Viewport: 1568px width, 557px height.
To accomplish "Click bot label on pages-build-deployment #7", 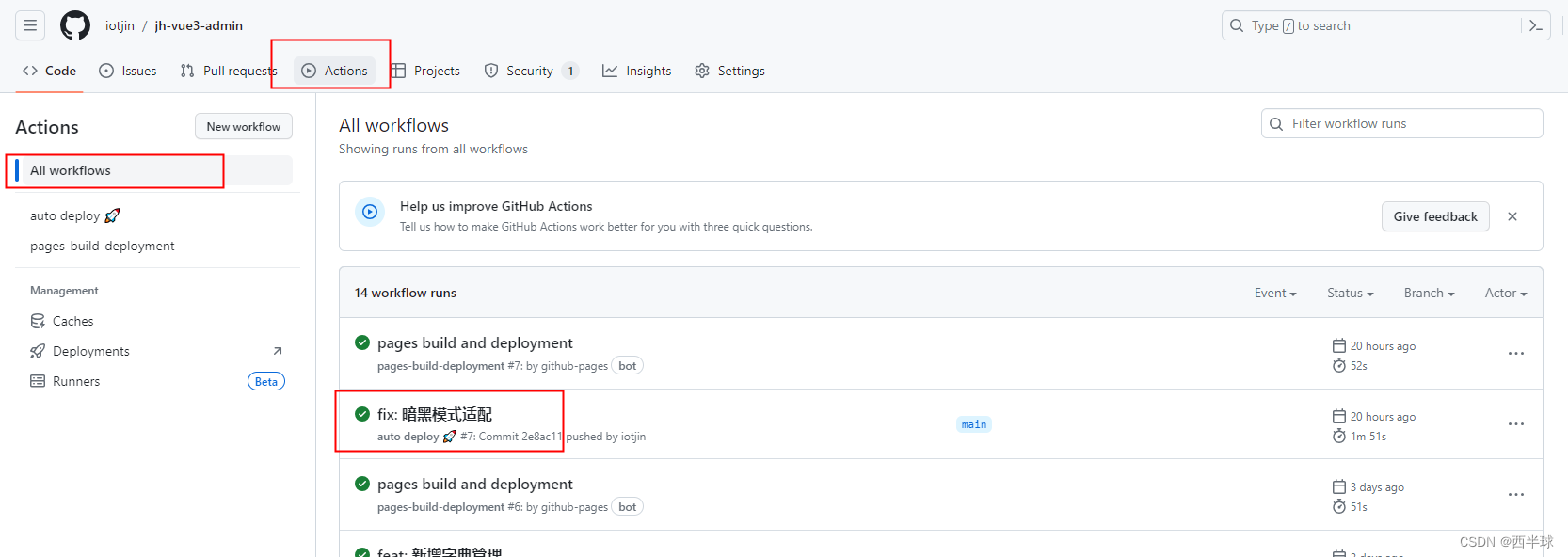I will click(x=628, y=366).
